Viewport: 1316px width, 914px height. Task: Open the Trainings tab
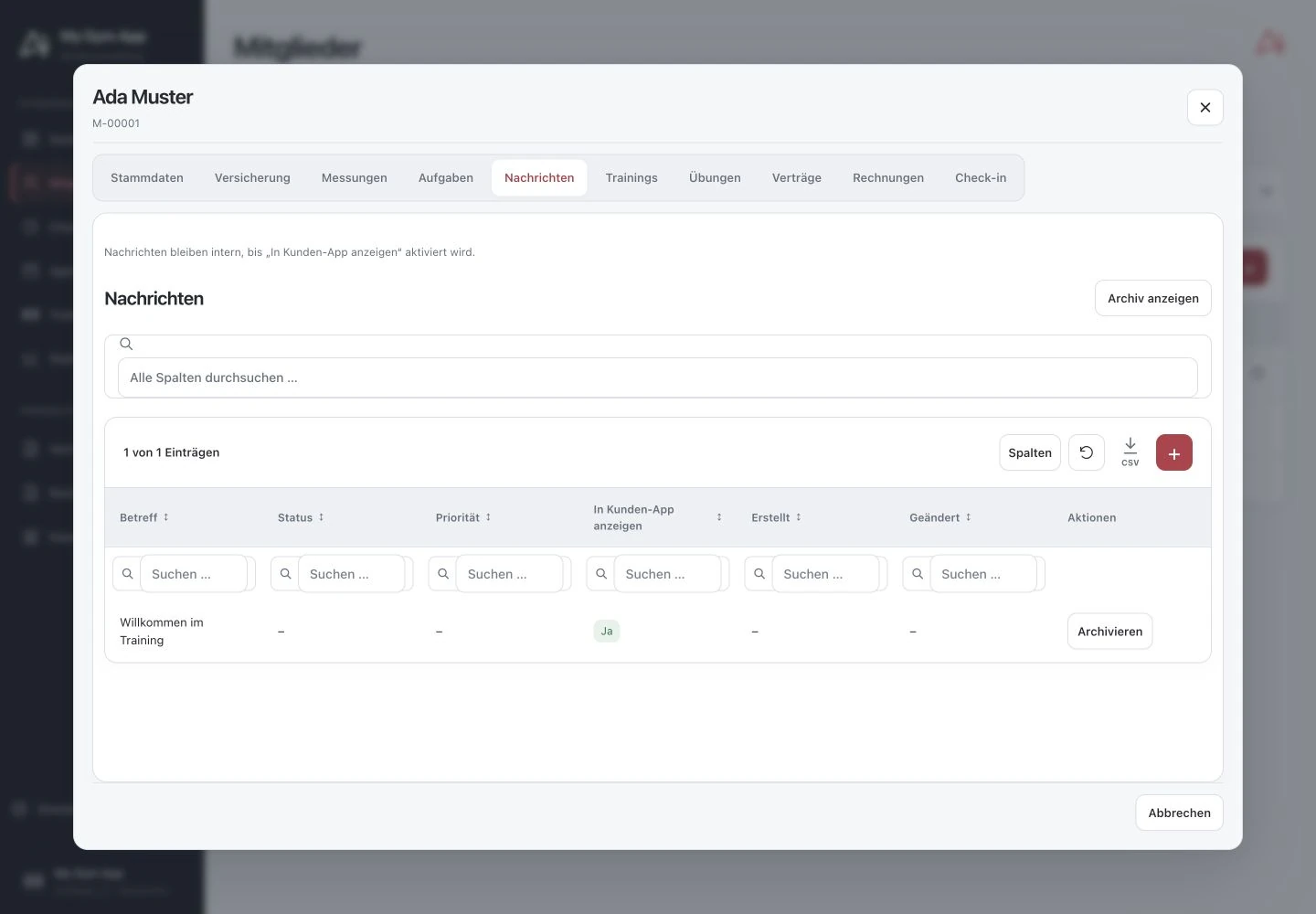click(631, 177)
